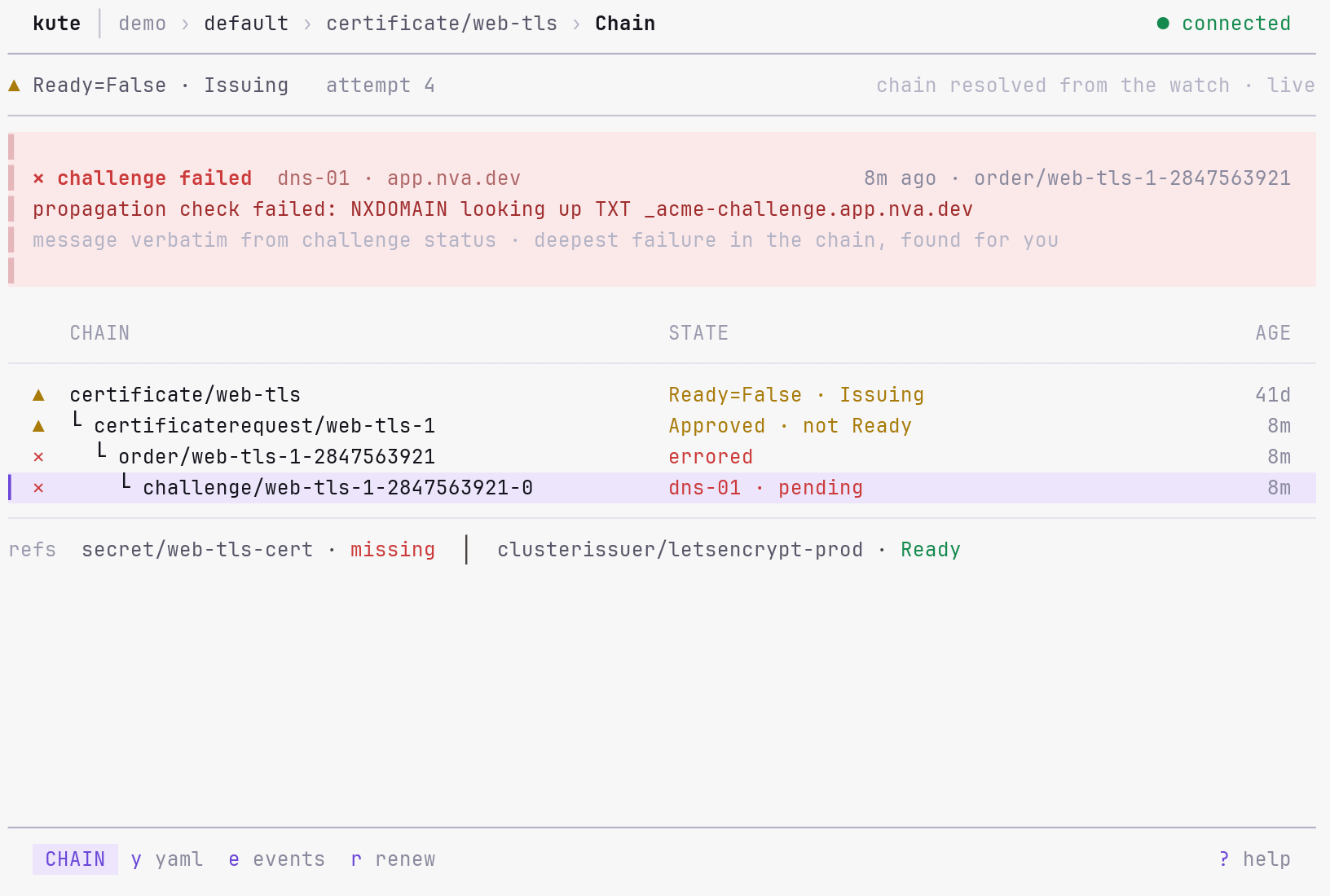Go to the default namespace breadcrumb

246,24
